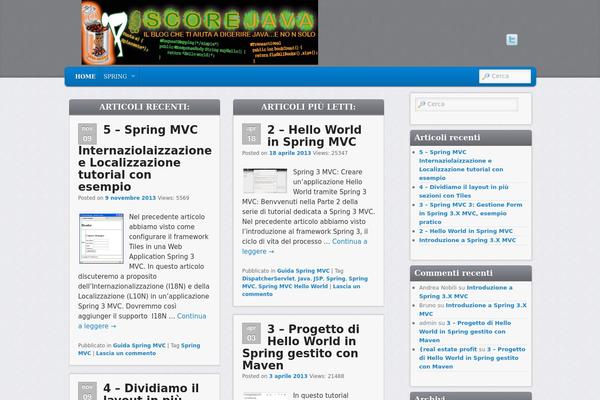Expand the SPRING dropdown arrow
600x400 pixels.
pyautogui.click(x=133, y=76)
